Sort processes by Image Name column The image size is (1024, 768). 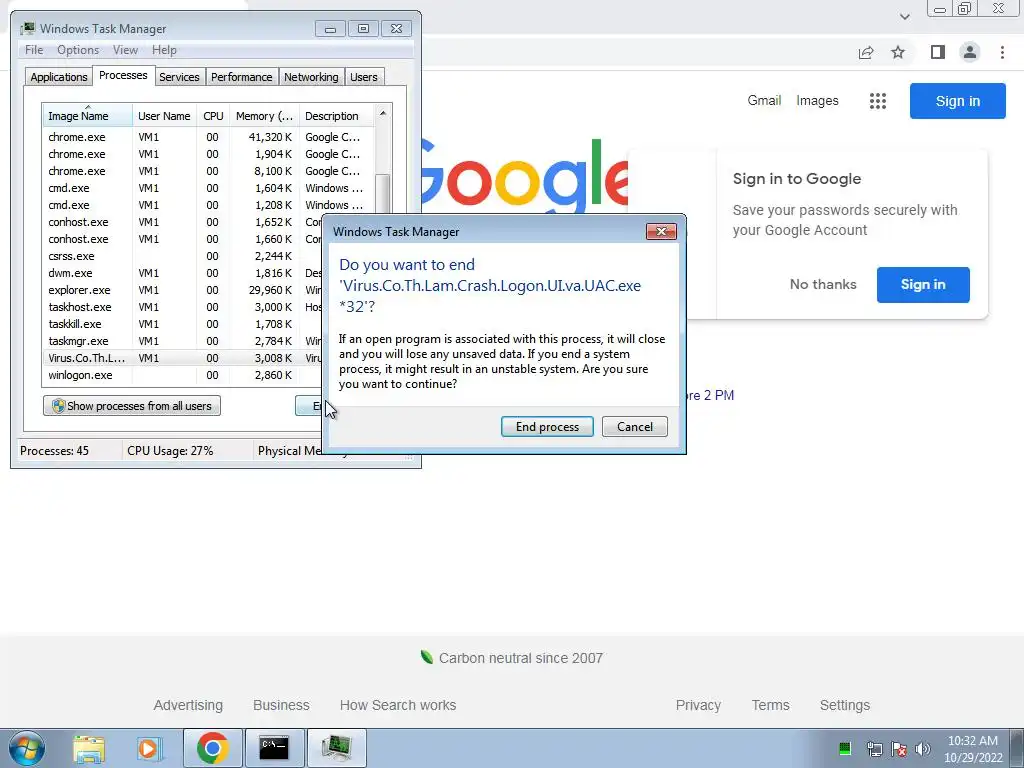88,116
